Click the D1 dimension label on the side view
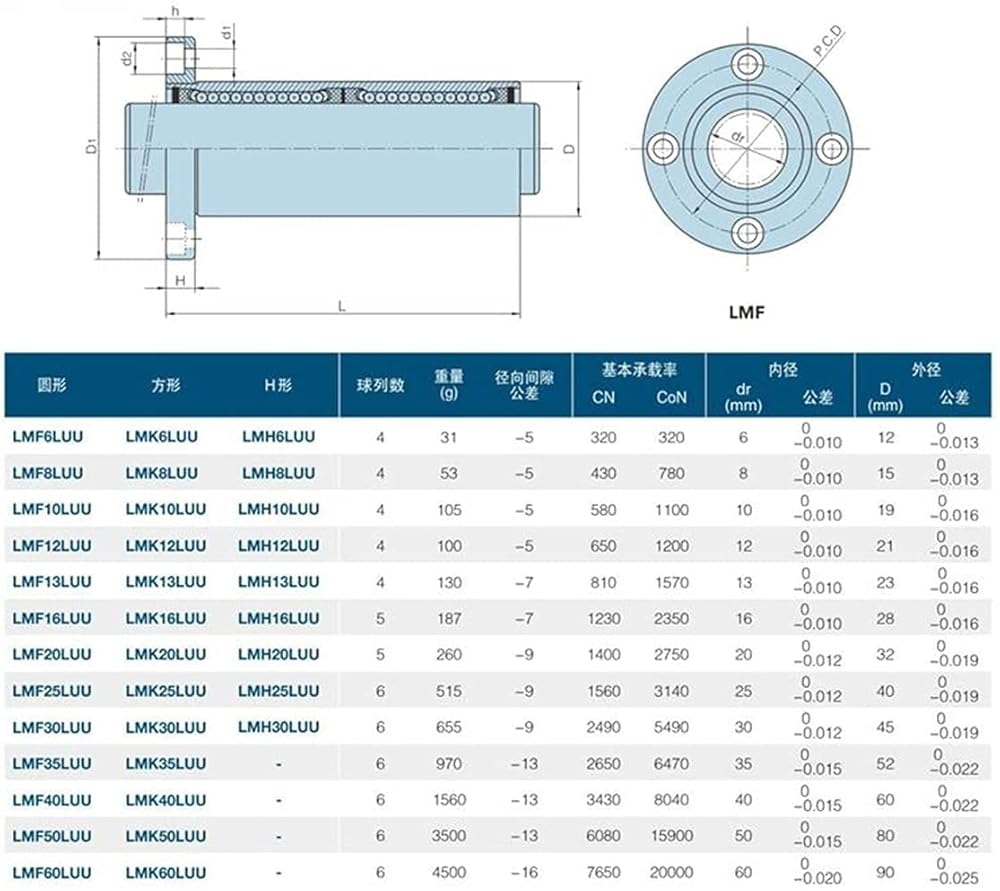 tap(90, 148)
